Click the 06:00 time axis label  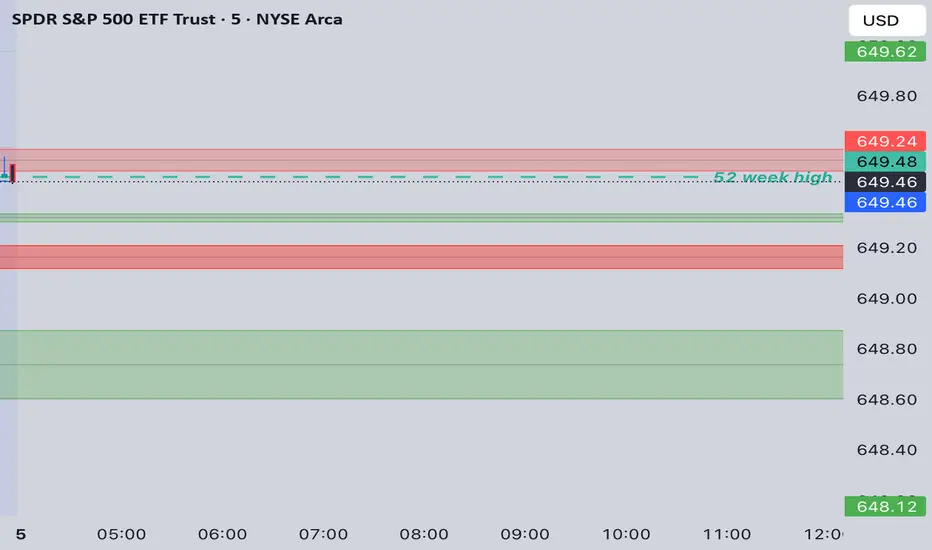tap(223, 534)
